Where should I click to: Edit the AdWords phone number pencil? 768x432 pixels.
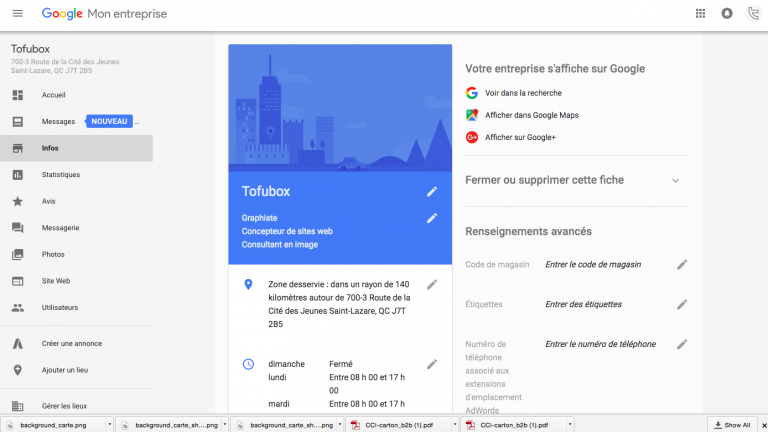pyautogui.click(x=682, y=344)
